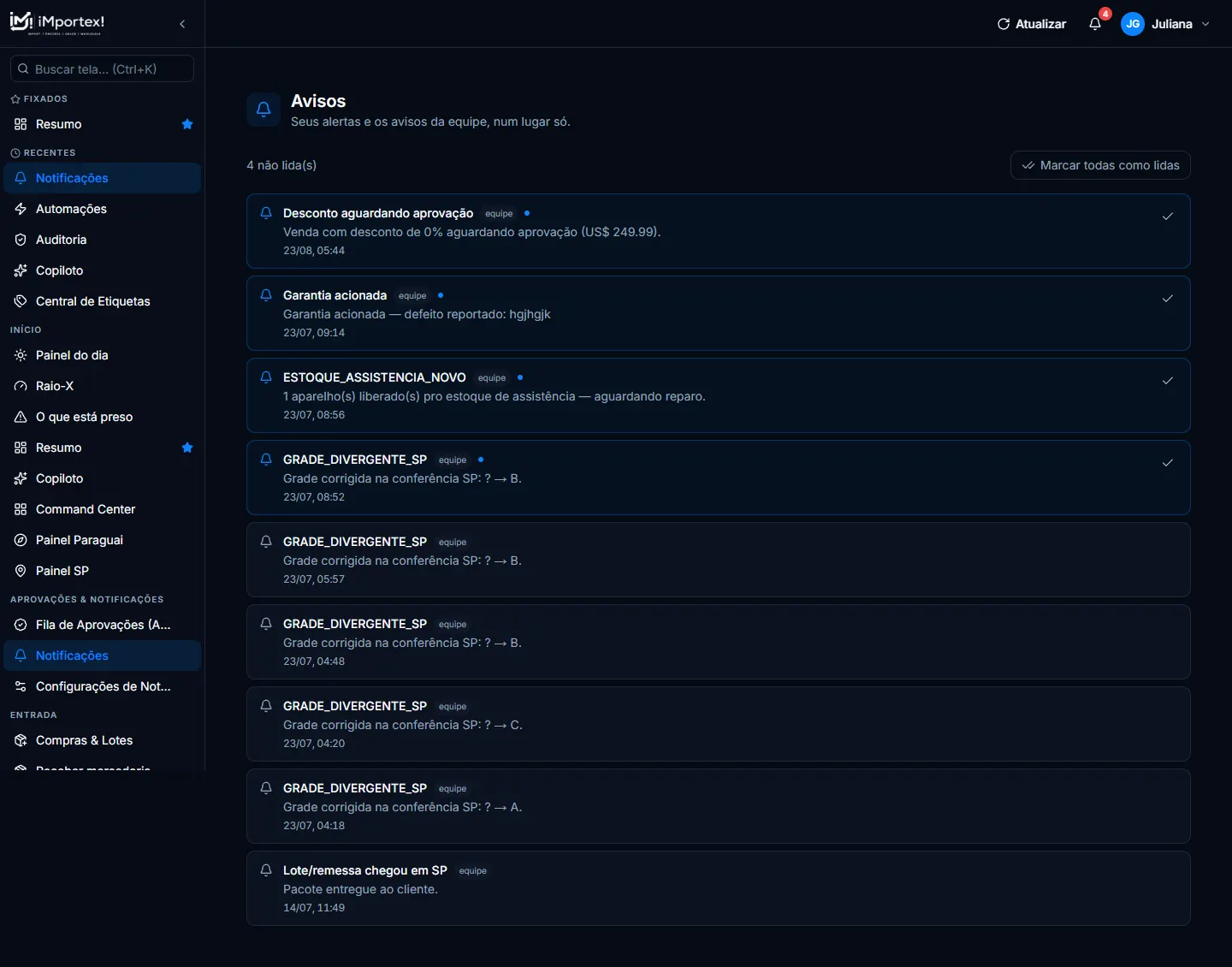Click the Painel do dia sun icon

pos(21,355)
